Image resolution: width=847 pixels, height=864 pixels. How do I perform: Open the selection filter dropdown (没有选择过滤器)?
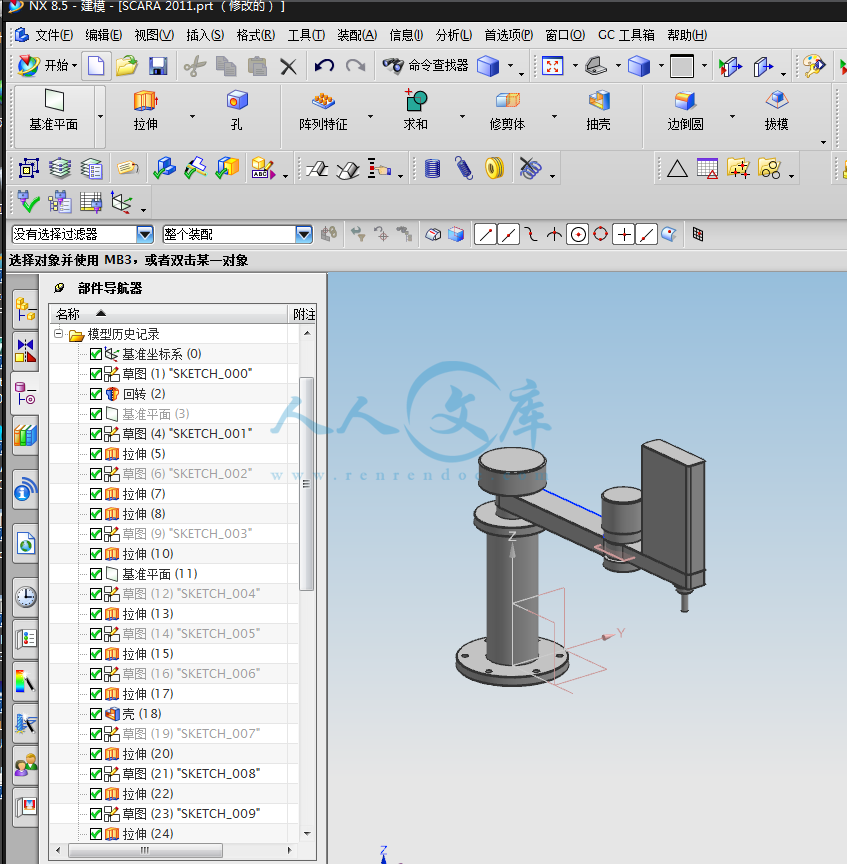pyautogui.click(x=145, y=235)
